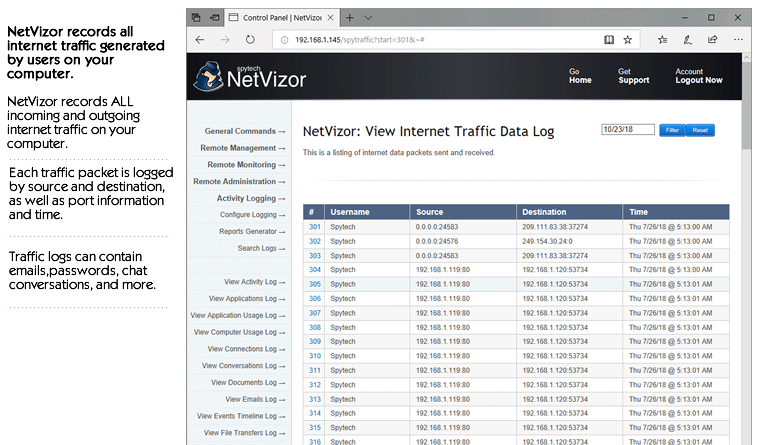The image size is (761, 445).
Task: Reload the page with Refresh icon
Action: pos(250,40)
